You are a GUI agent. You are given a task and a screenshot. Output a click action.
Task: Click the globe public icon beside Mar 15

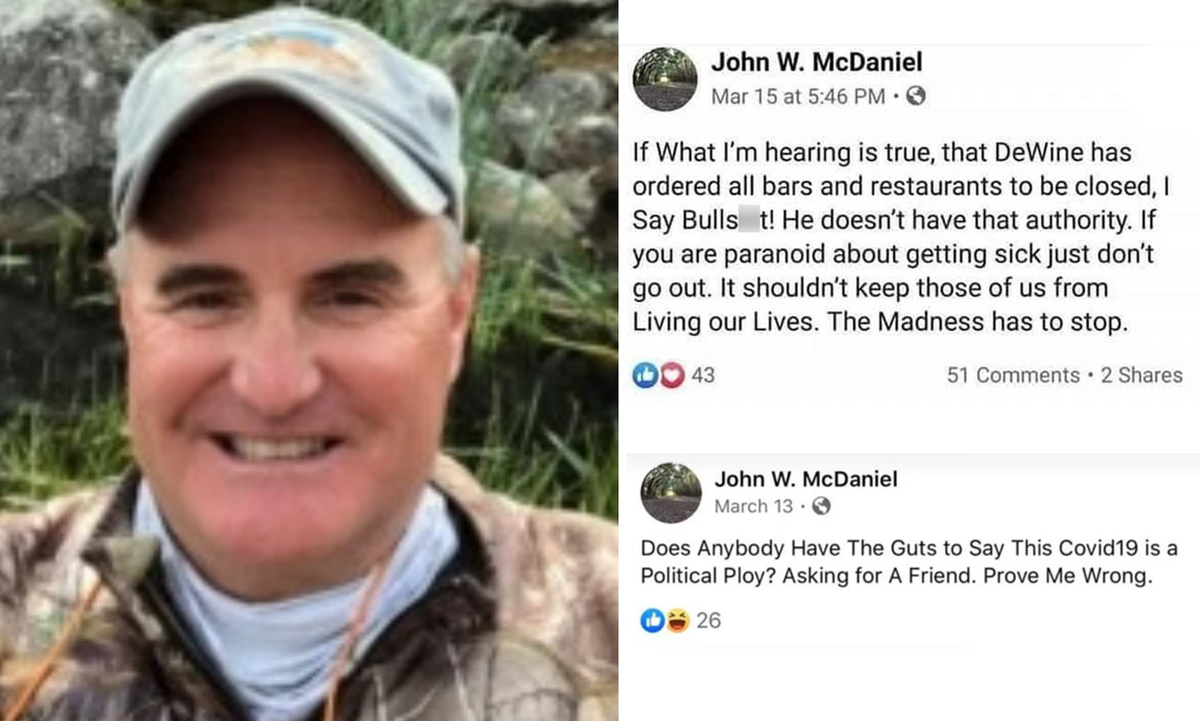click(x=915, y=96)
